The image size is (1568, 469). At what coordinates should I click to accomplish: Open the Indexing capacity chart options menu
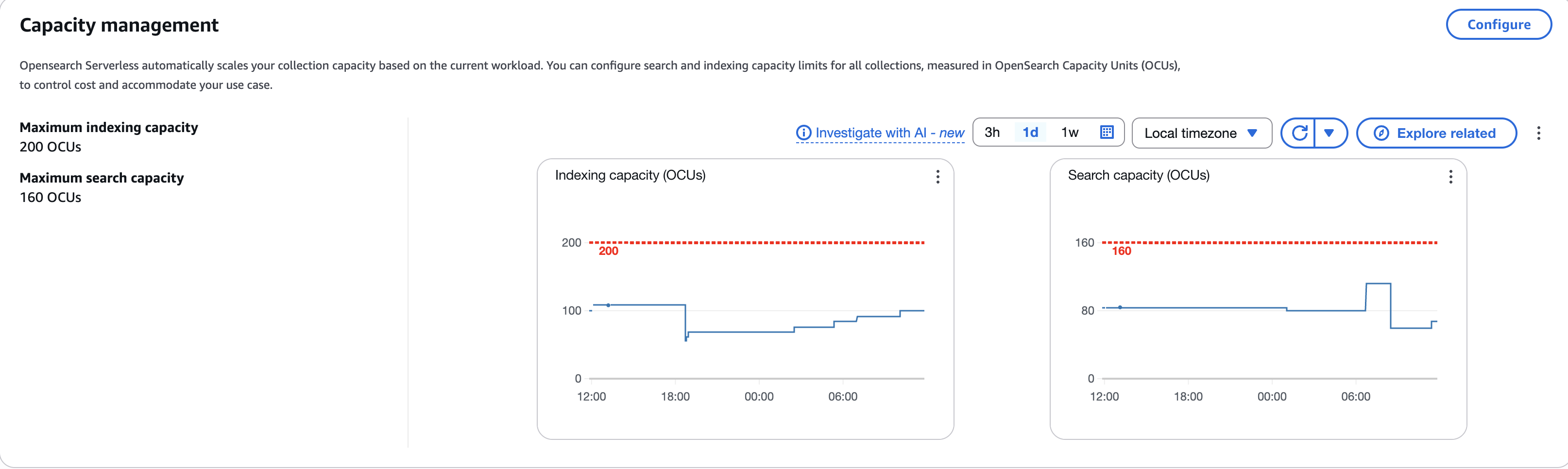tap(937, 177)
